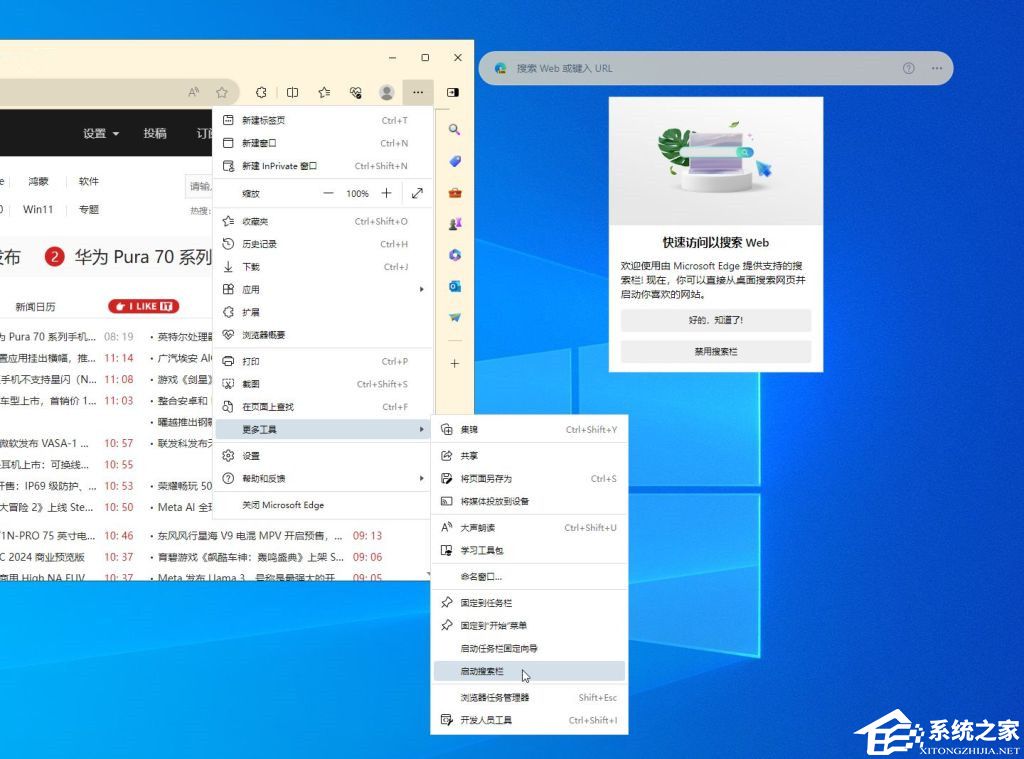
Task: Select 在页面上查找 menu item
Action: (323, 407)
